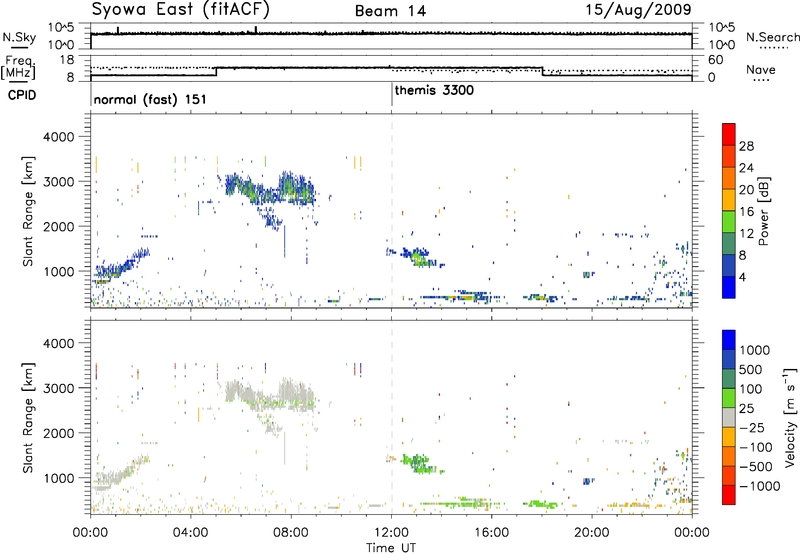Click the red bottom segment of Velocity colorbar
800x554 pixels.
click(729, 495)
